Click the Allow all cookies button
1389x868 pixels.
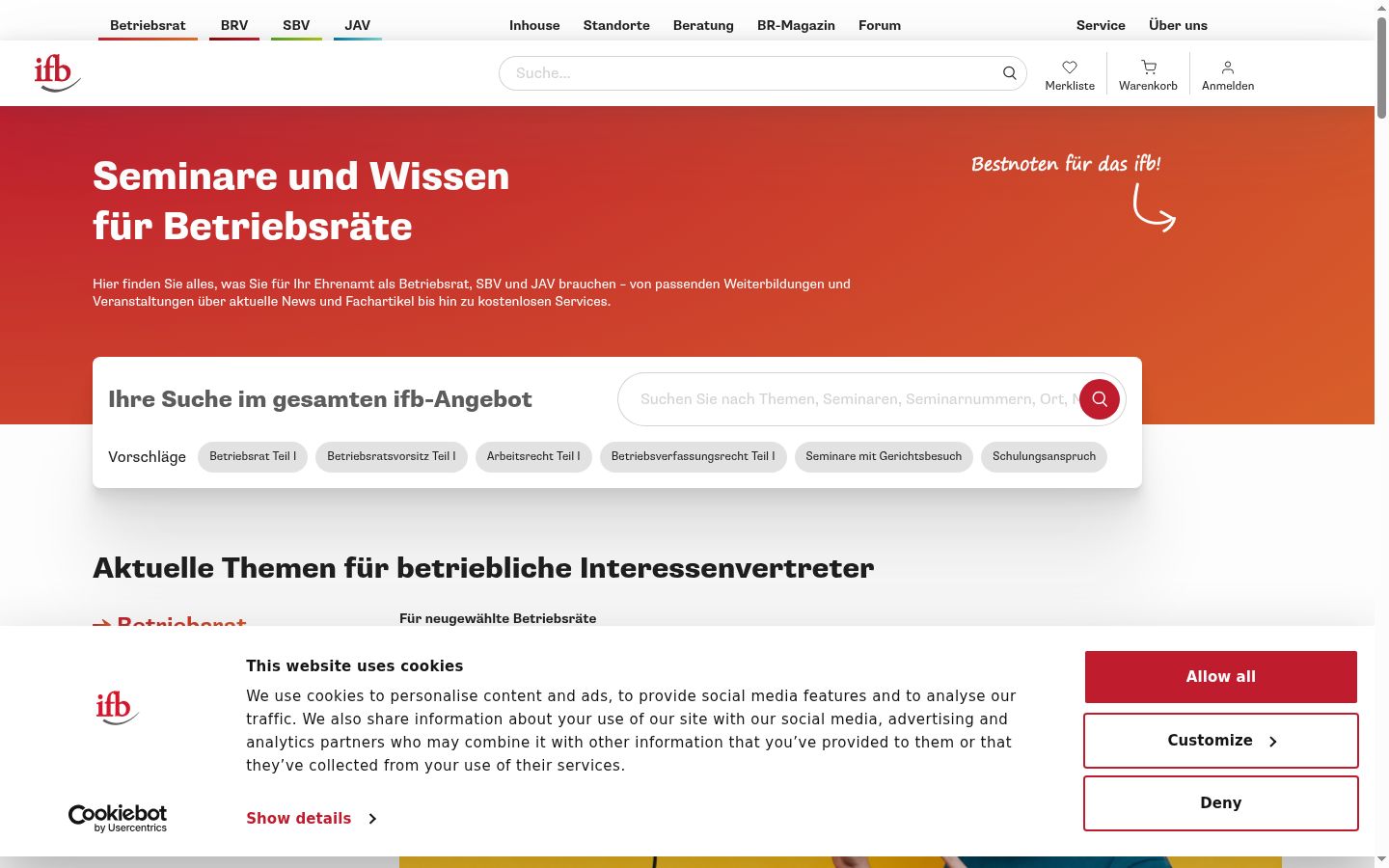pyautogui.click(x=1221, y=677)
